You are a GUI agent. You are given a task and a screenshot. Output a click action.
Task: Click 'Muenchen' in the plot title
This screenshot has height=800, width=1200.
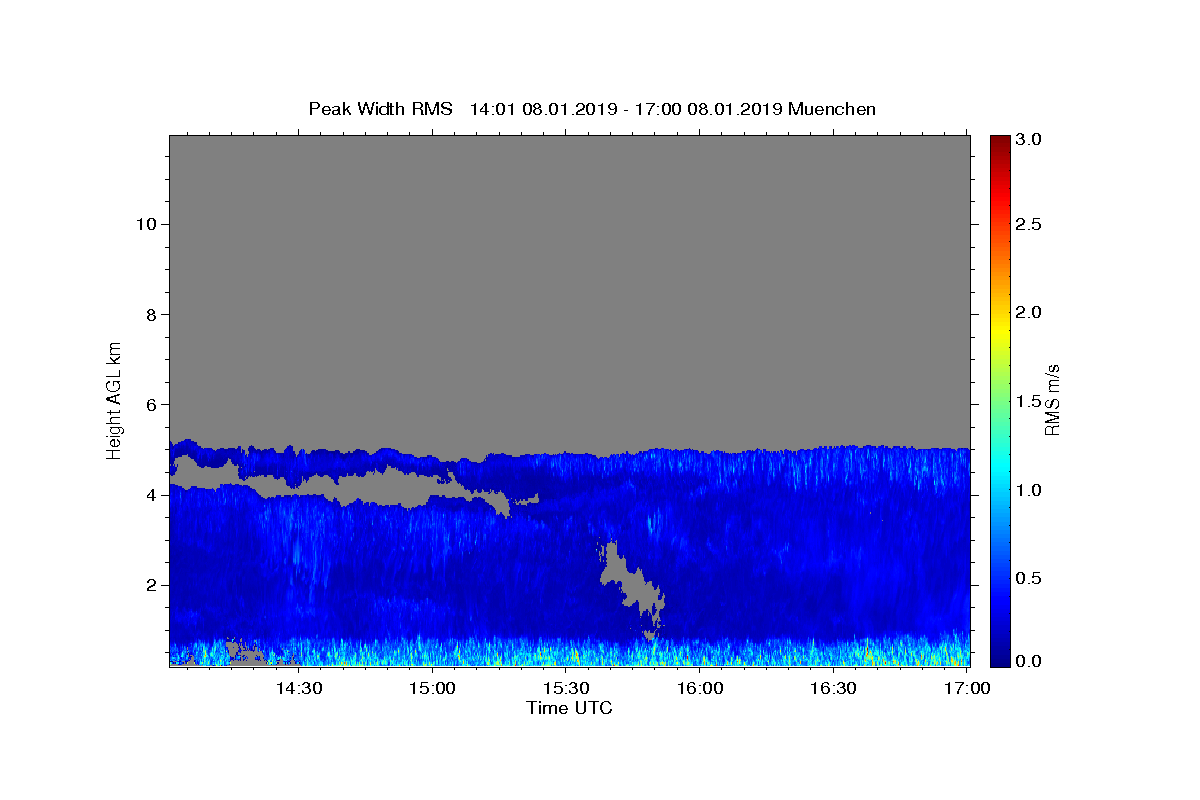point(832,109)
